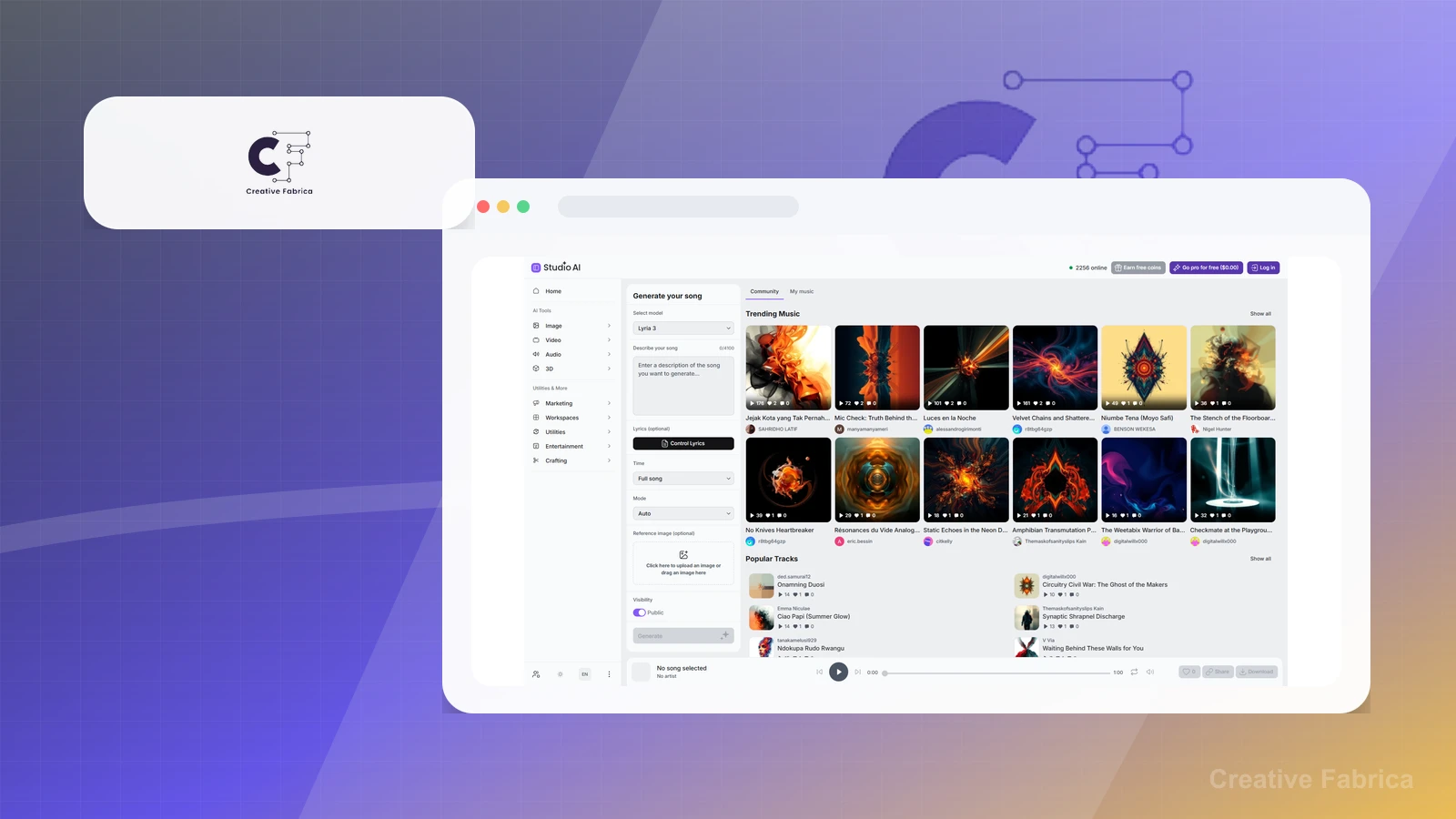The image size is (1456, 819).
Task: Click the Synaptic Shrapnel Discharge track title
Action: (x=1084, y=616)
